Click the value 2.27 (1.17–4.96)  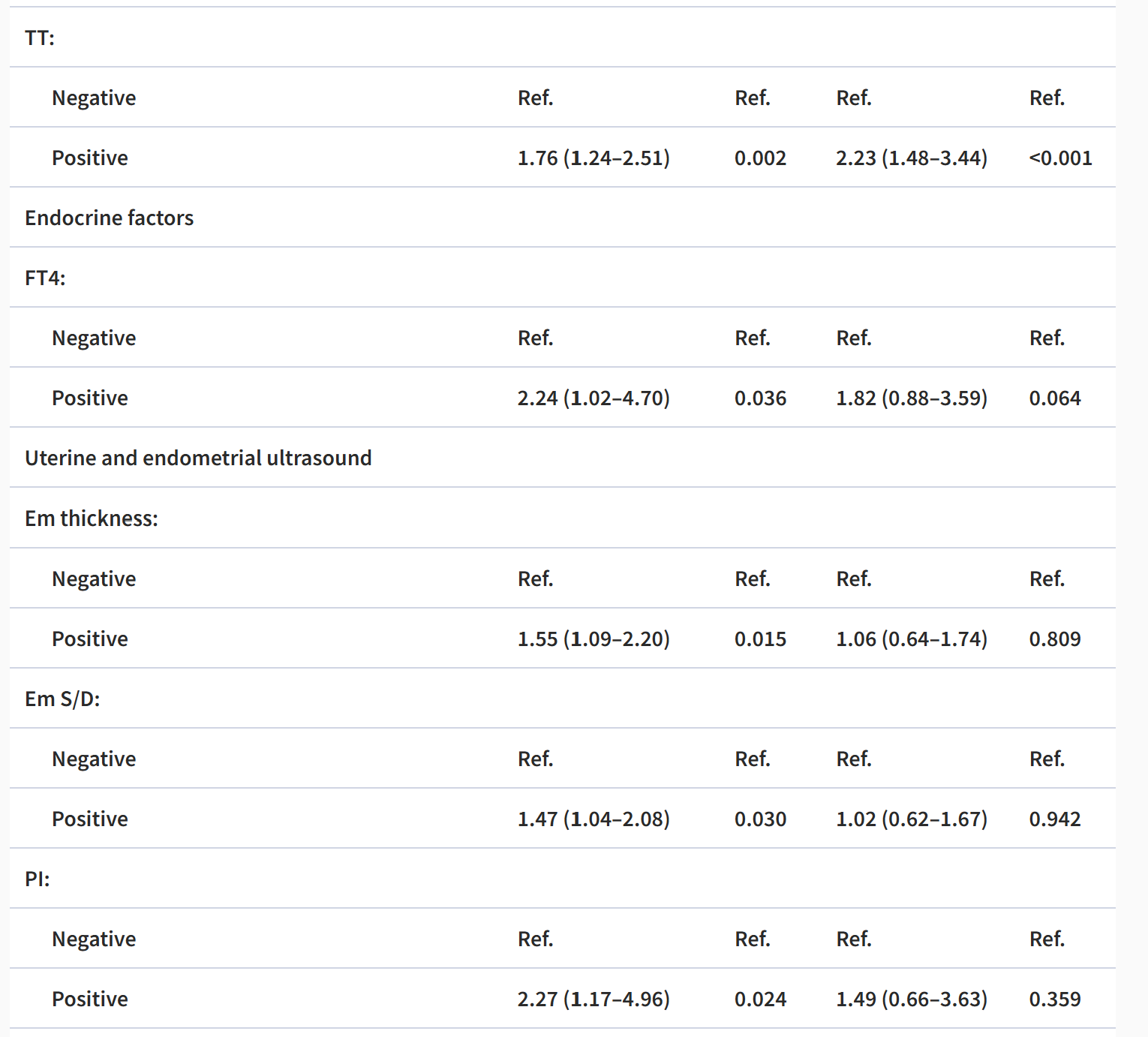pyautogui.click(x=593, y=999)
